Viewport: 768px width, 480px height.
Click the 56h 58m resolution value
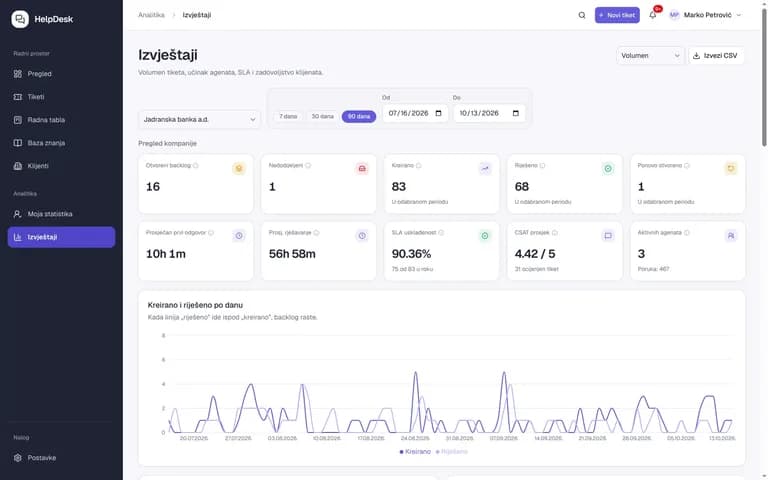click(x=292, y=254)
